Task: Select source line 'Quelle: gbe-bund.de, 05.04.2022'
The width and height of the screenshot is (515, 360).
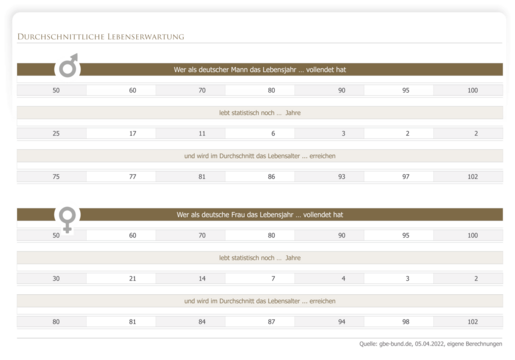Action: click(431, 344)
